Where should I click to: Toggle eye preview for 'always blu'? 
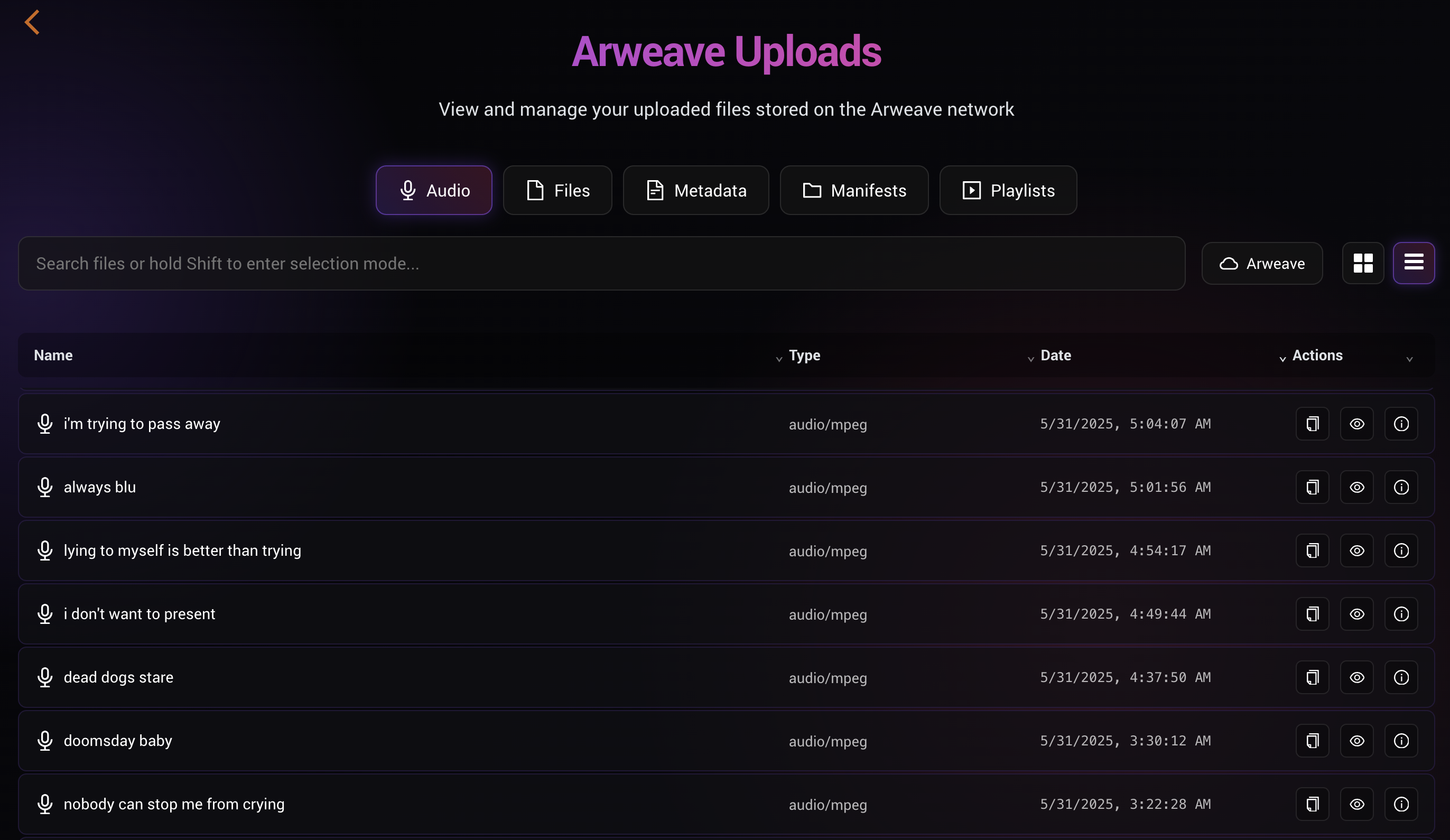[x=1356, y=487]
